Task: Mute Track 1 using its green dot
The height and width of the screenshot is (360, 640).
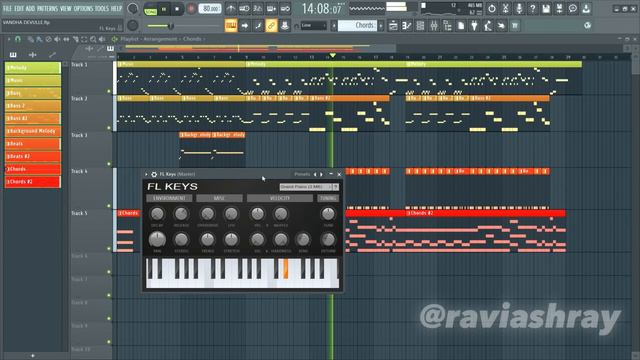Action: tap(109, 91)
